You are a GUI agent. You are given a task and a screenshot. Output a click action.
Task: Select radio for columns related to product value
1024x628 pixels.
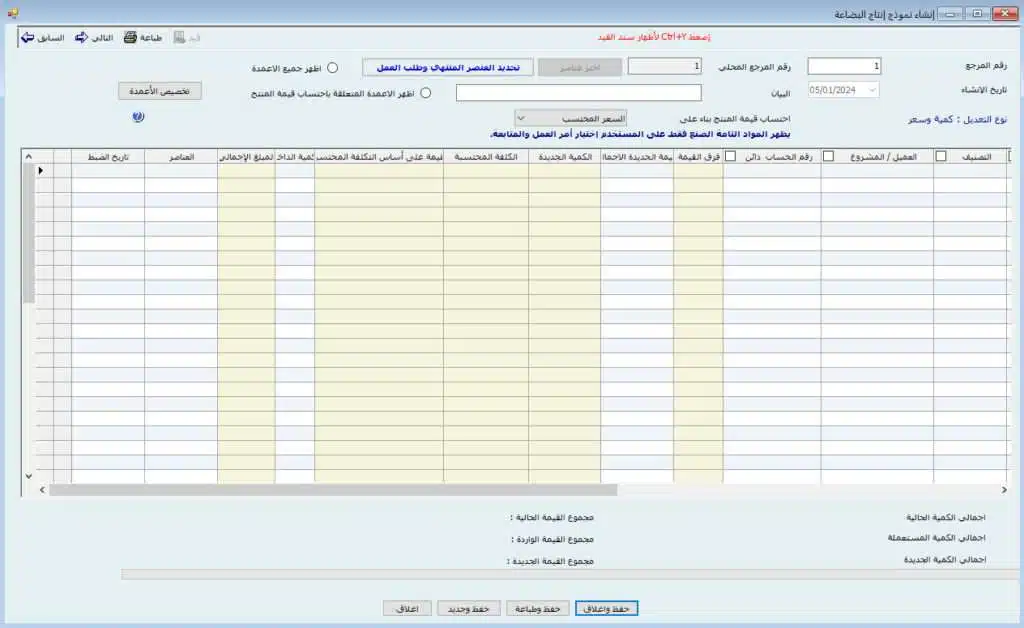pyautogui.click(x=425, y=93)
